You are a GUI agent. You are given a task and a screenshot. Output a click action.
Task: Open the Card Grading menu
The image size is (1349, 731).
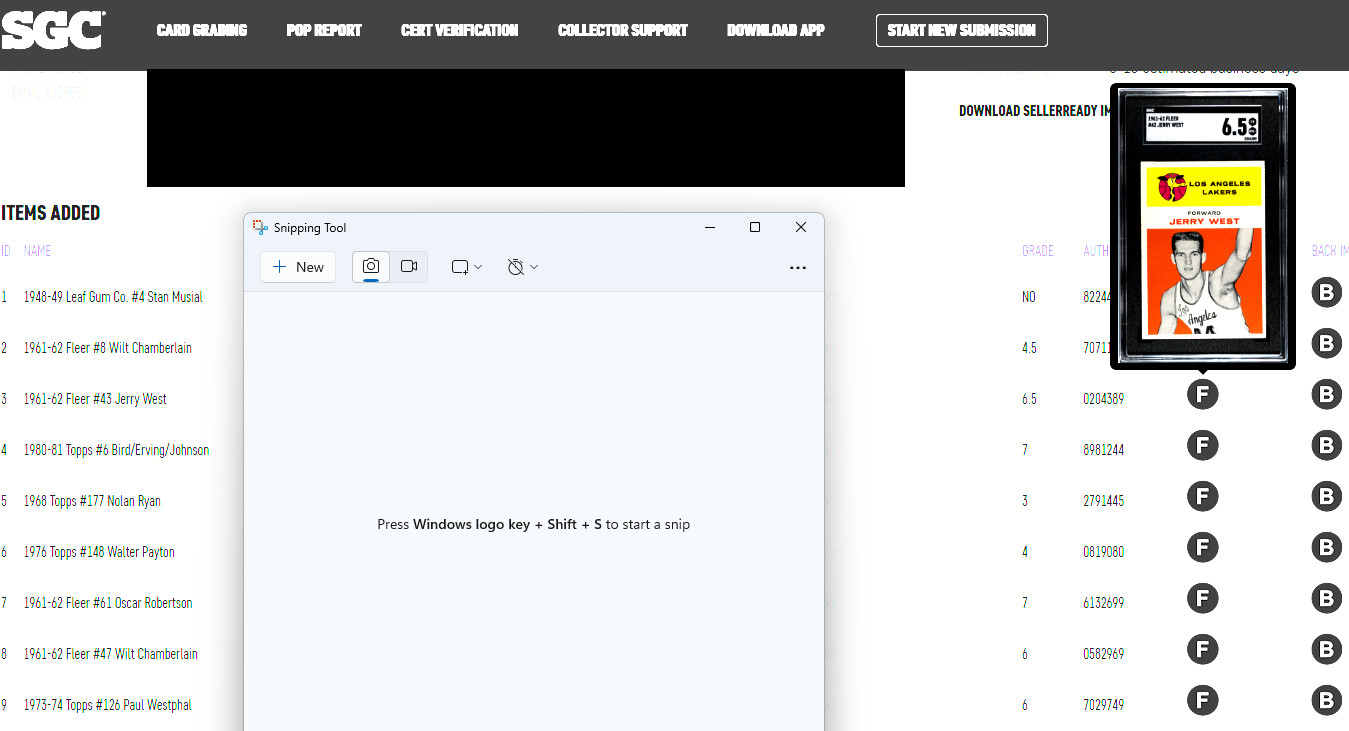(x=202, y=30)
